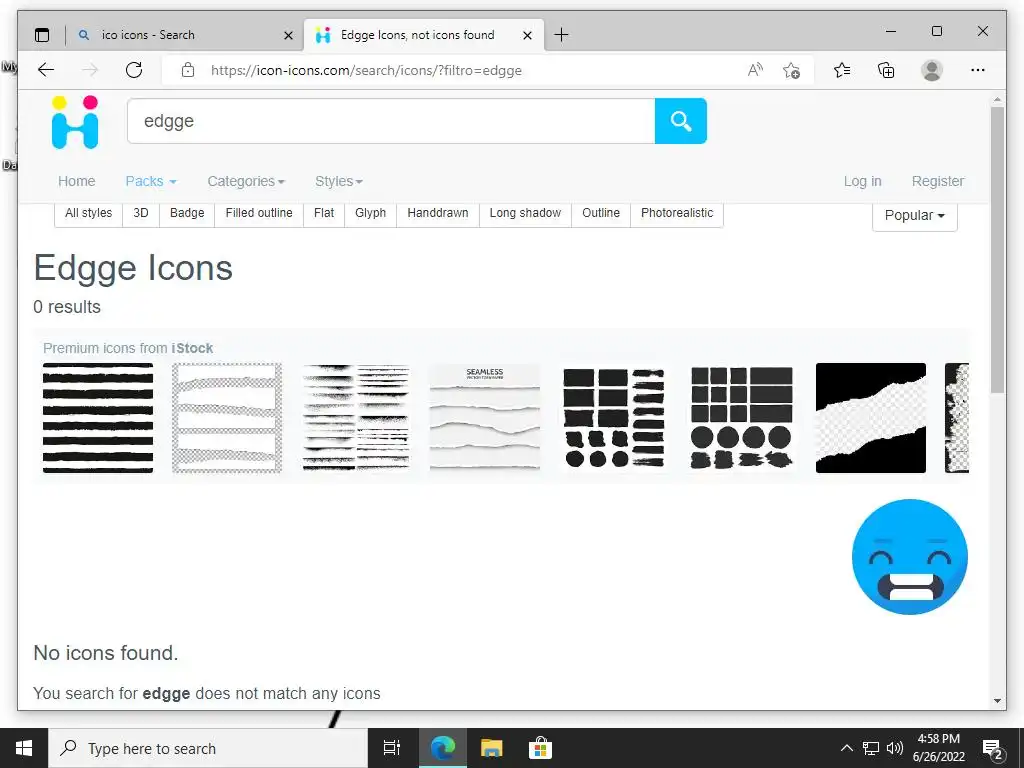Screen dimensions: 1024x768
Task: Open the grid squares and circles thumbnail
Action: (x=742, y=418)
